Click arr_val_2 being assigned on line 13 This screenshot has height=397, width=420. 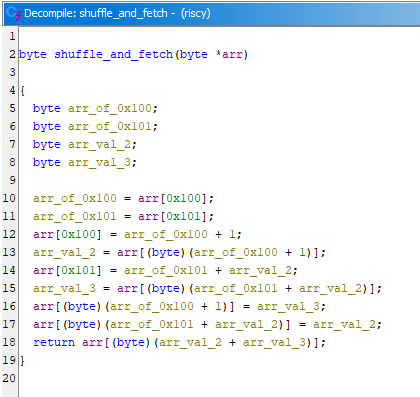tap(64, 252)
